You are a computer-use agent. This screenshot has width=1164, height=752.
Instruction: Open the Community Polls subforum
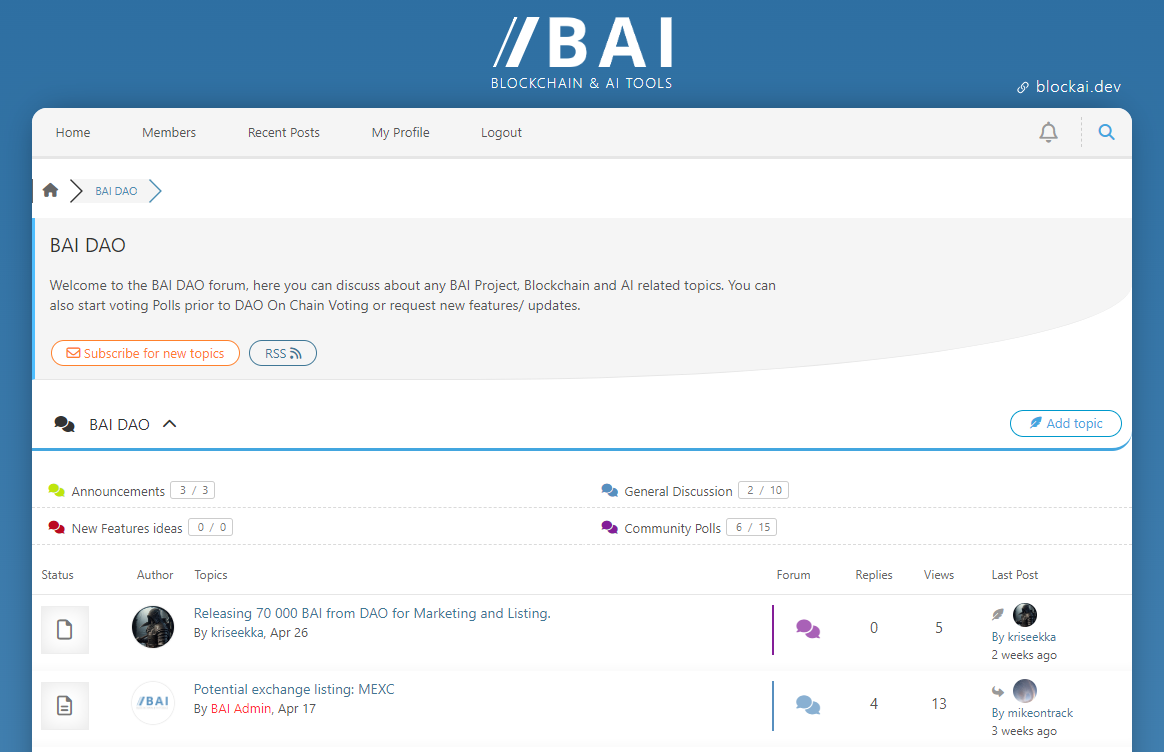click(672, 528)
